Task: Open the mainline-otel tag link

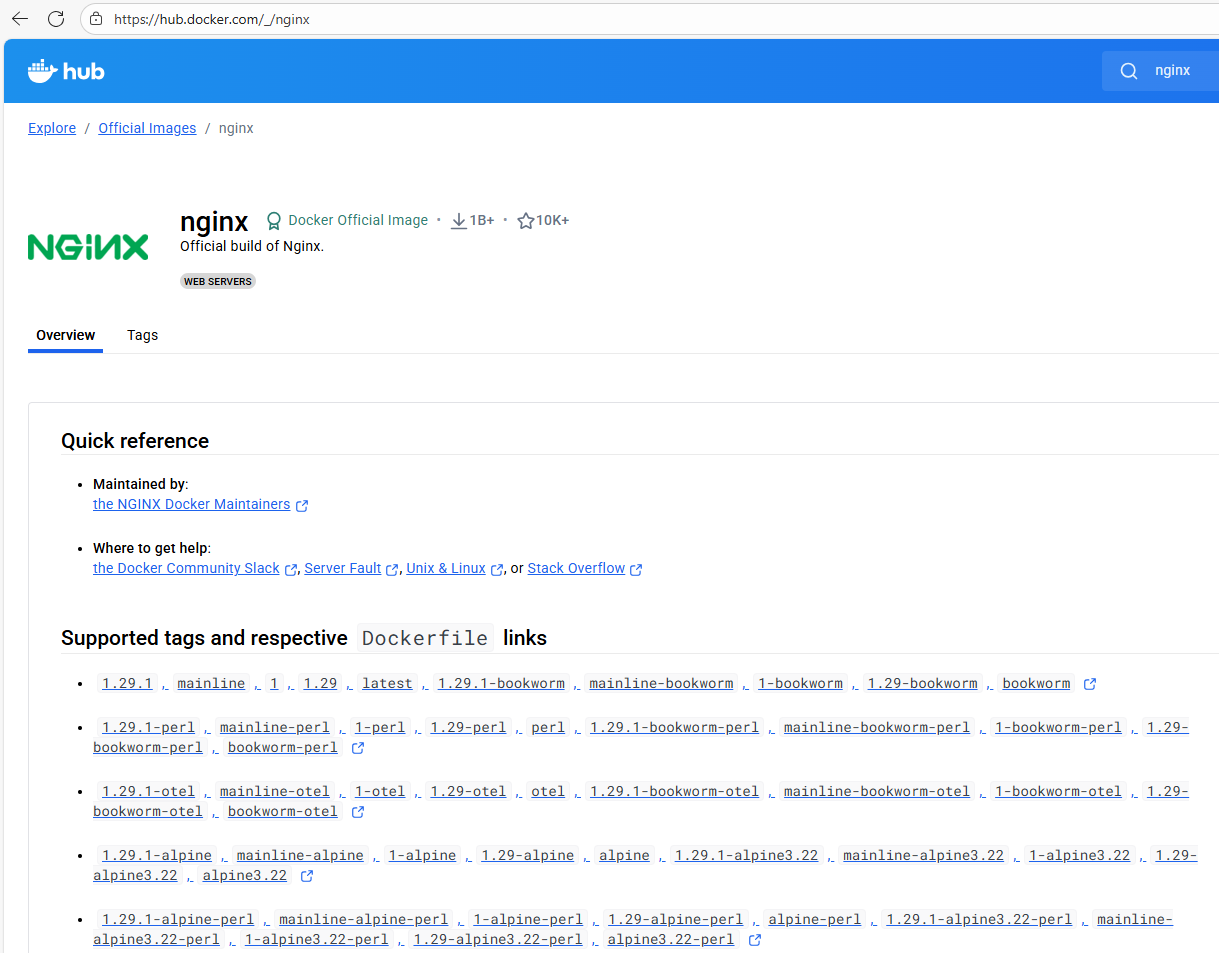Action: click(x=274, y=791)
